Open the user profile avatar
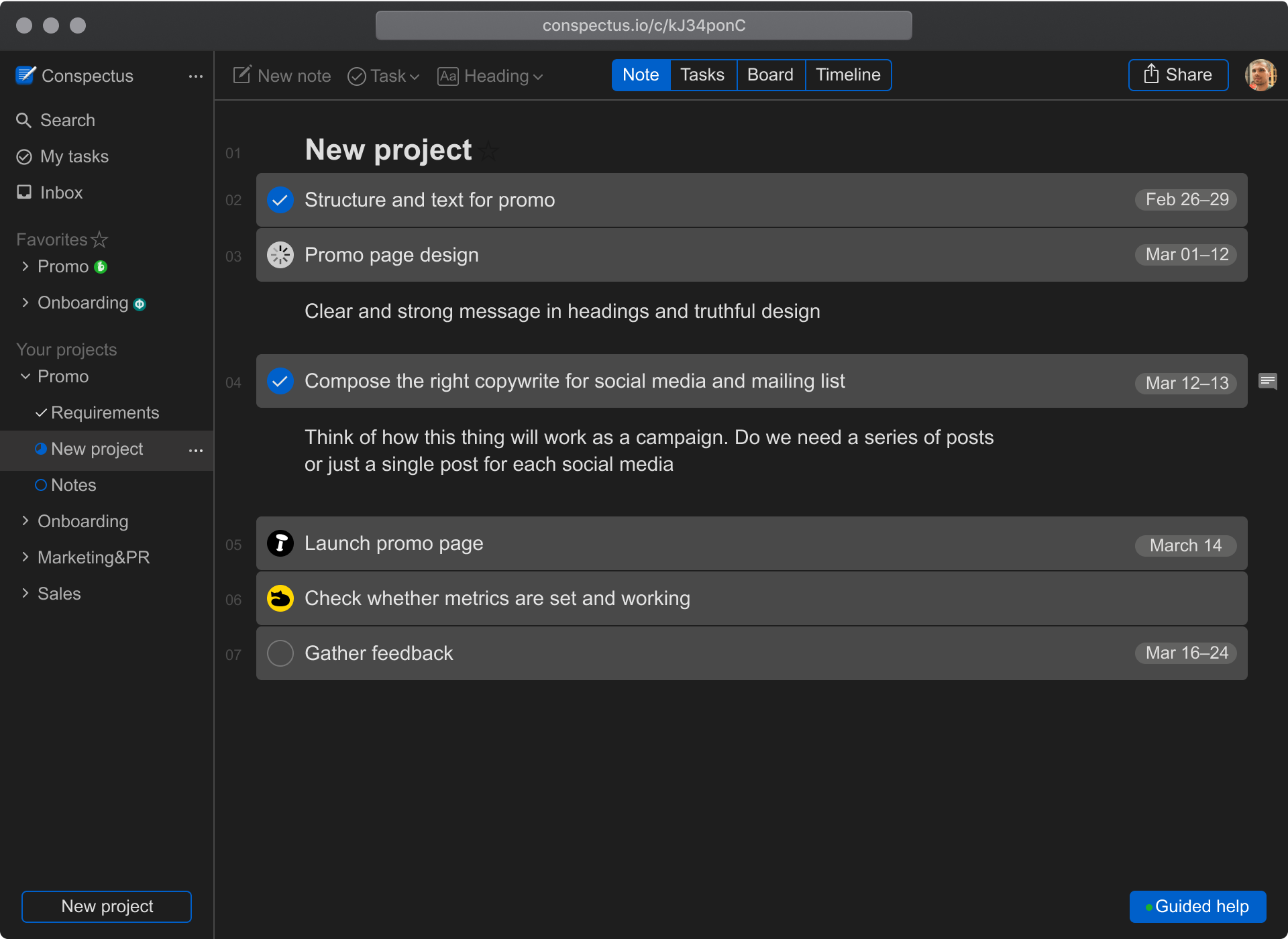This screenshot has height=939, width=1288. 1260,74
